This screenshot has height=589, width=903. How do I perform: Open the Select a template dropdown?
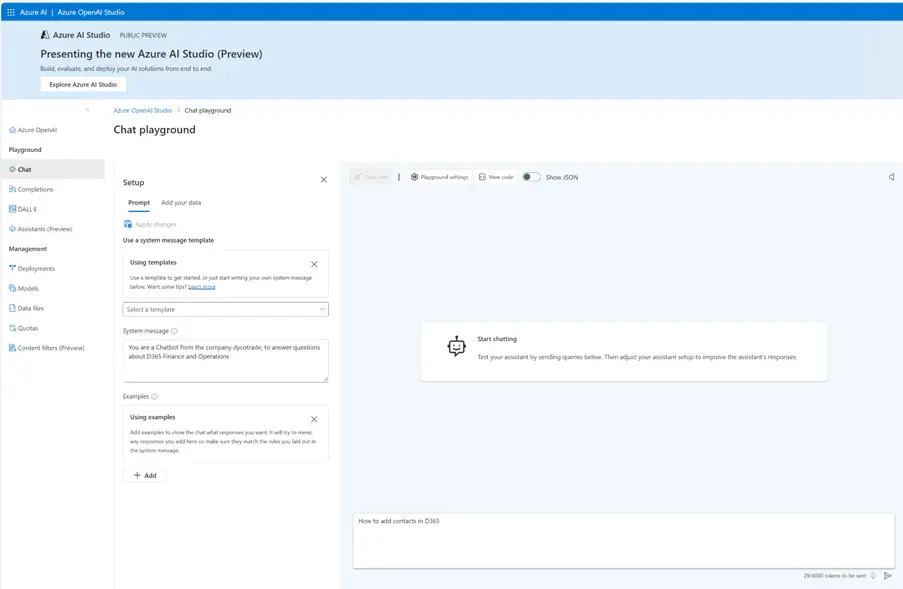(225, 310)
